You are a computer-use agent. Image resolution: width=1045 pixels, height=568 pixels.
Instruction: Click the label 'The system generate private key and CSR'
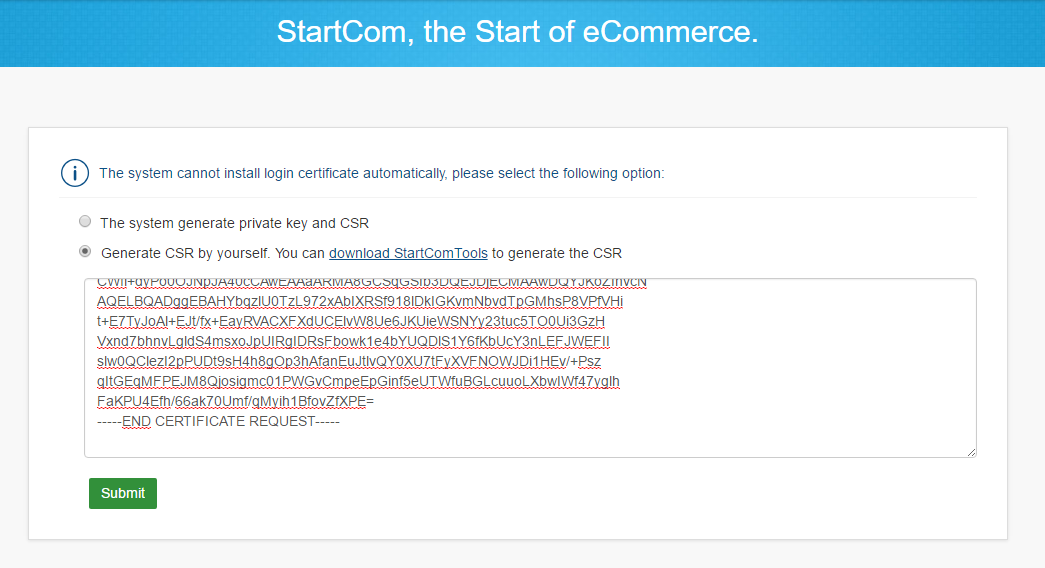pyautogui.click(x=234, y=223)
